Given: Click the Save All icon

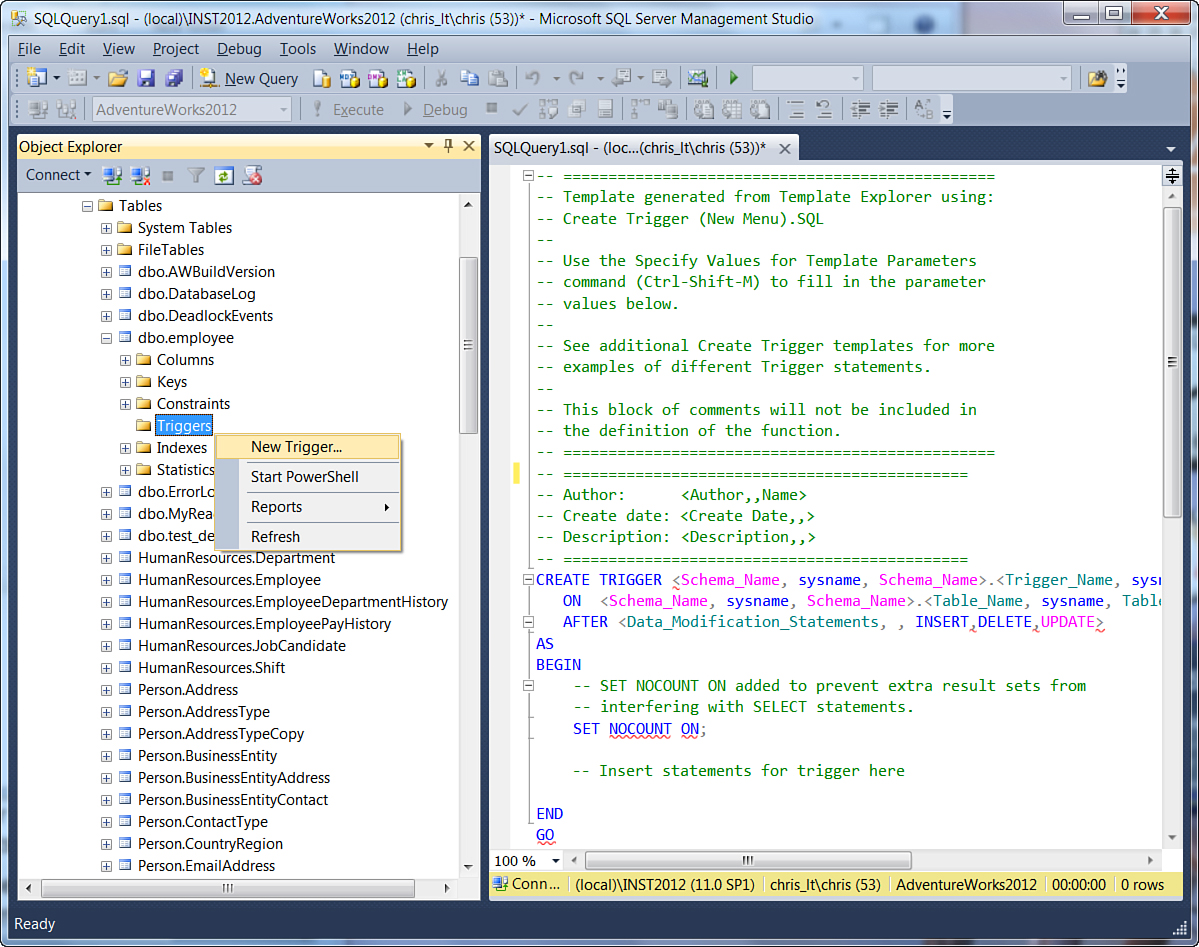Looking at the screenshot, I should (x=174, y=78).
